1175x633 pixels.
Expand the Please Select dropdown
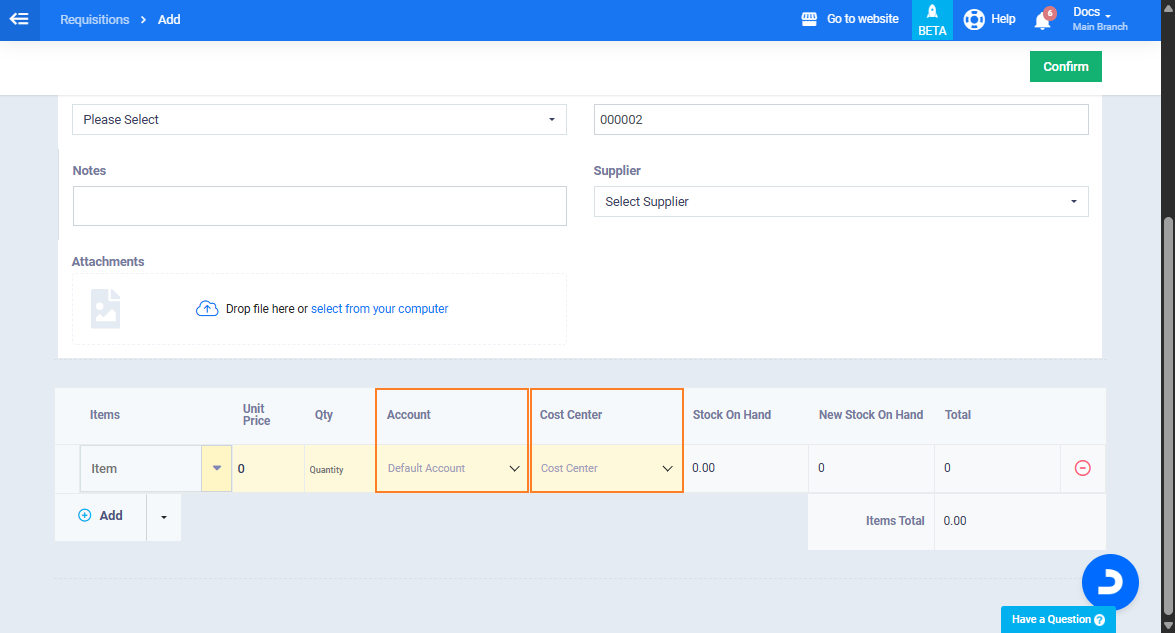(x=319, y=120)
